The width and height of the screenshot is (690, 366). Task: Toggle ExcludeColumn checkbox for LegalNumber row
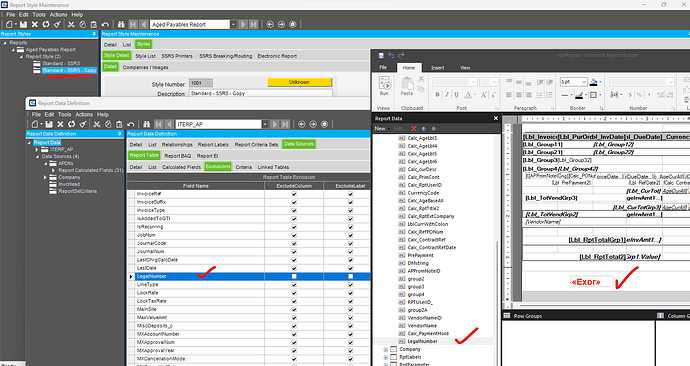point(294,276)
